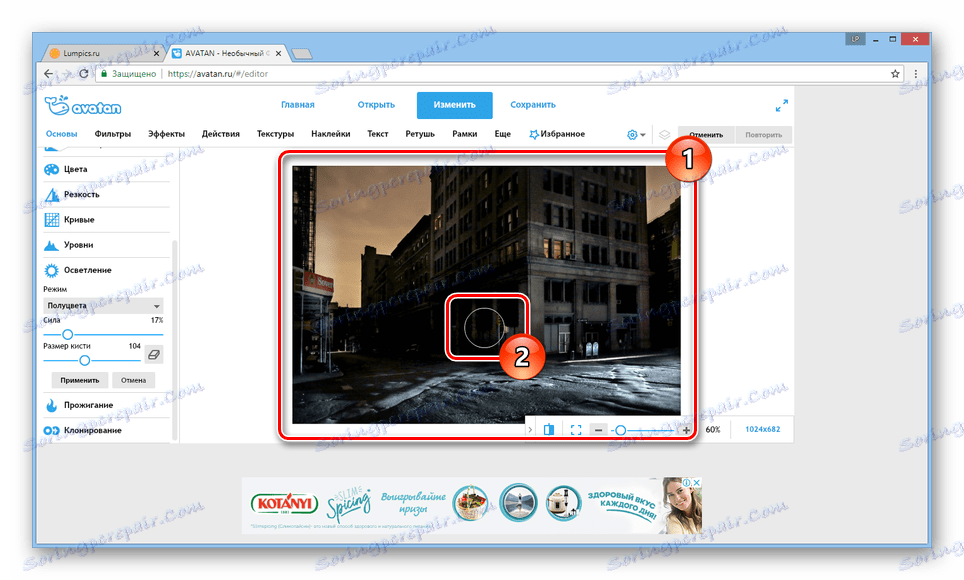Adjust the zoom level slider
The height and width of the screenshot is (580, 964).
coord(643,430)
